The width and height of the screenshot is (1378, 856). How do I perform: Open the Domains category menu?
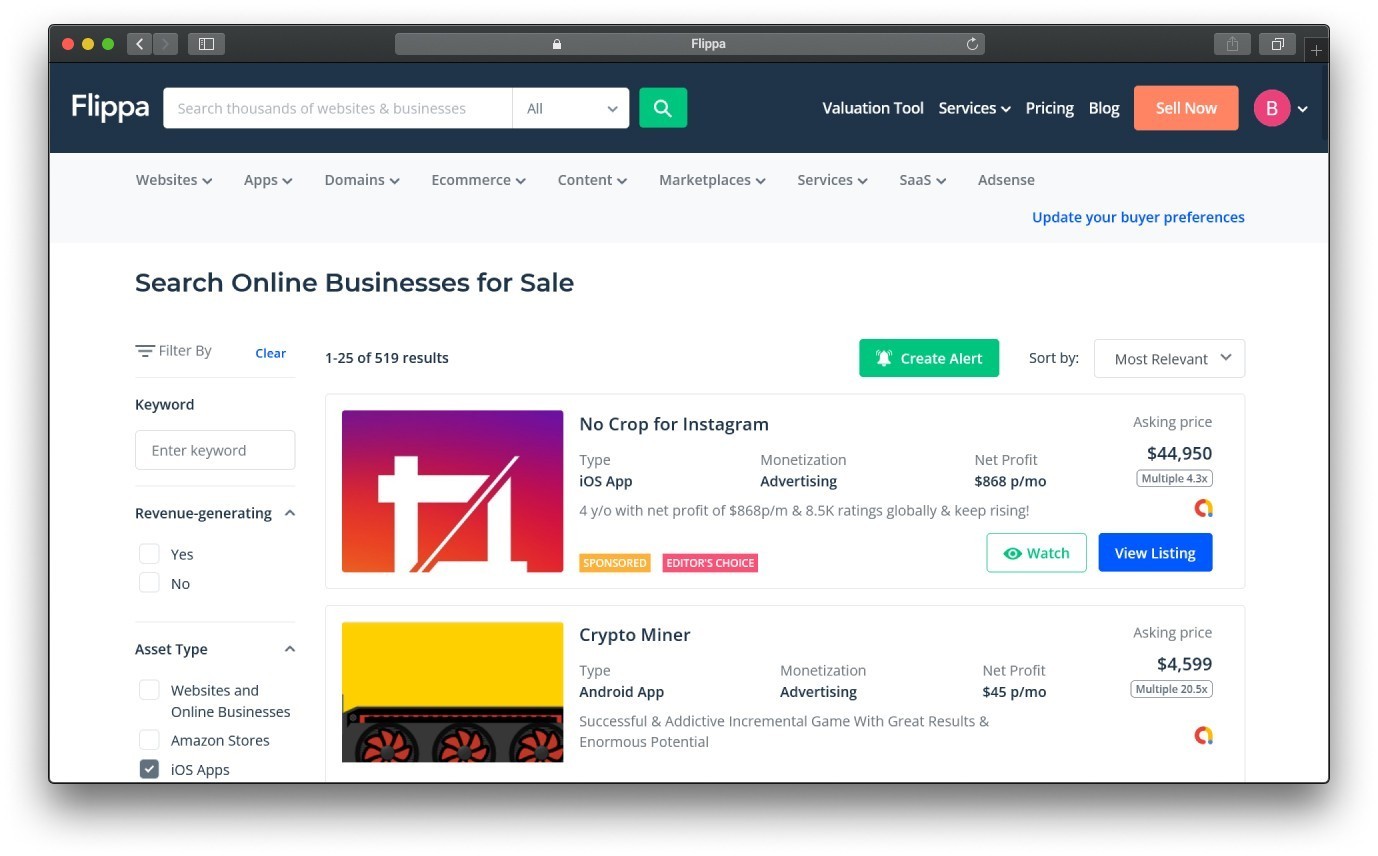tap(362, 180)
